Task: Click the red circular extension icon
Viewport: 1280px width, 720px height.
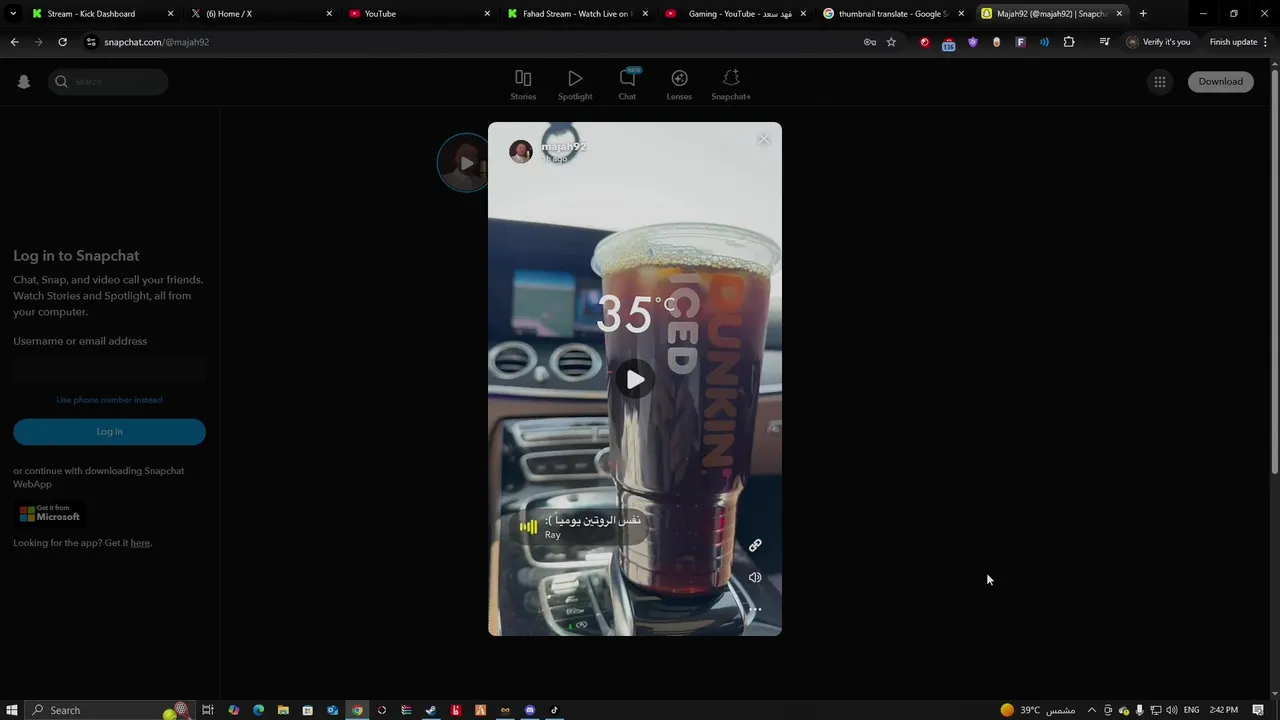Action: 925,42
